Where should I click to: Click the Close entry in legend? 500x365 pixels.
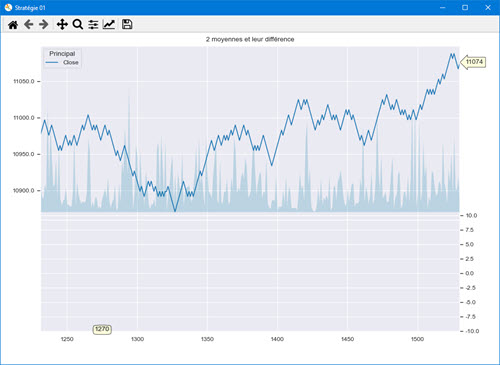71,62
